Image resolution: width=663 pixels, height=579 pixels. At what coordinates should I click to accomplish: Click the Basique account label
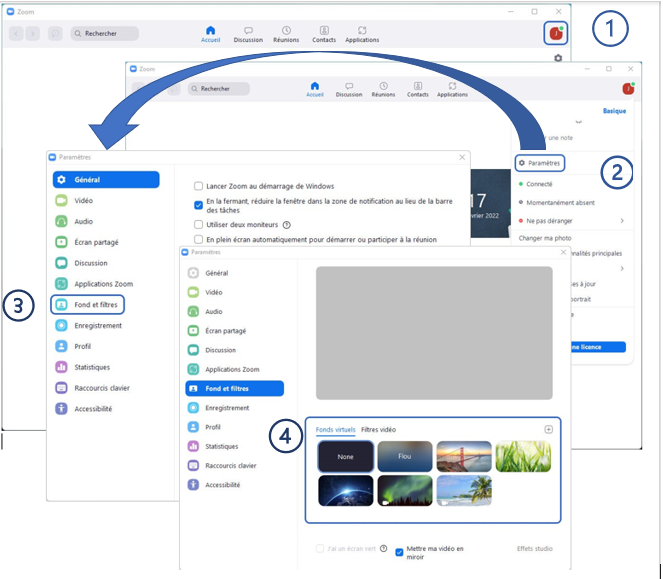tap(614, 111)
